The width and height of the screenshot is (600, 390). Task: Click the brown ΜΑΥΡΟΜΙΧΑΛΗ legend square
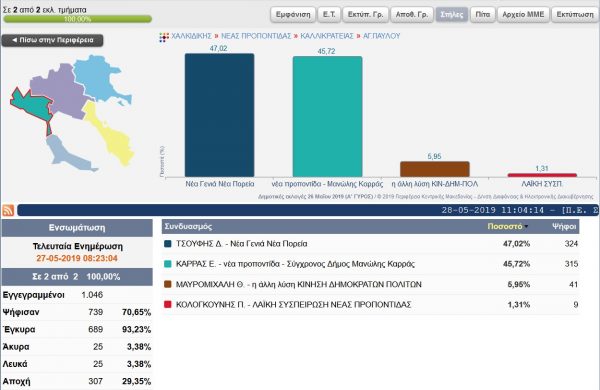coord(167,284)
